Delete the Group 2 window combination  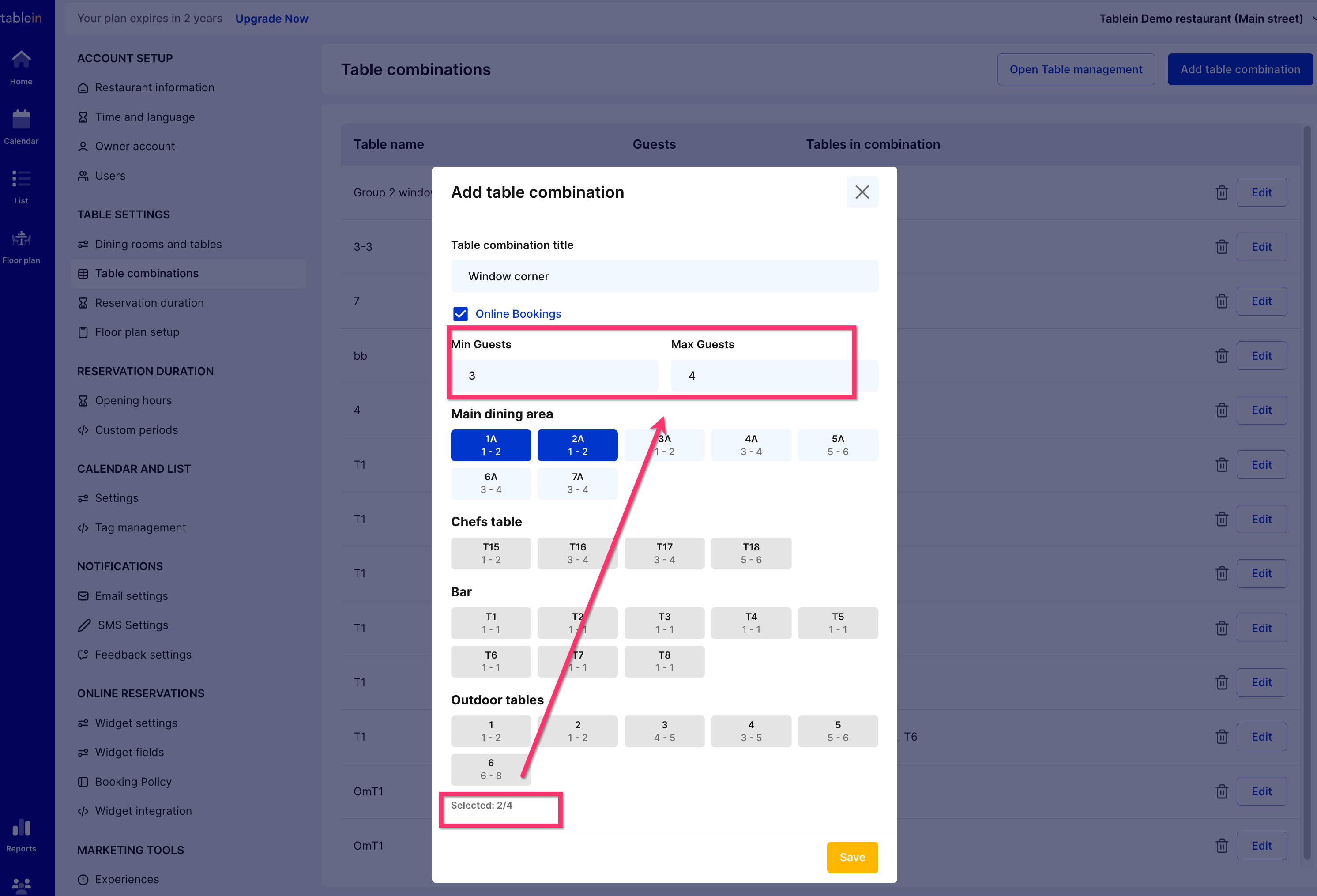(x=1222, y=193)
